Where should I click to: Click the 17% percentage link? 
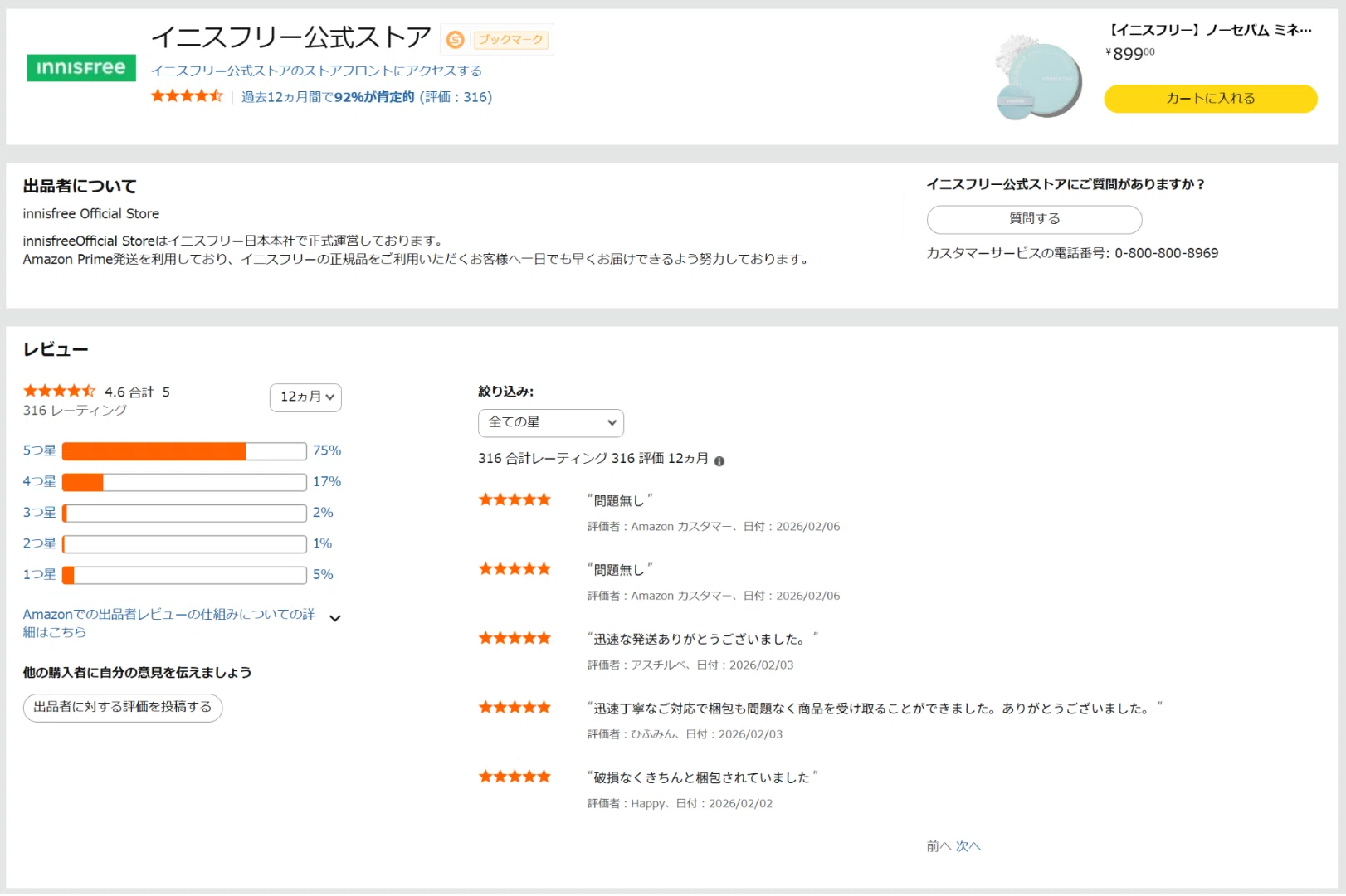coord(327,481)
